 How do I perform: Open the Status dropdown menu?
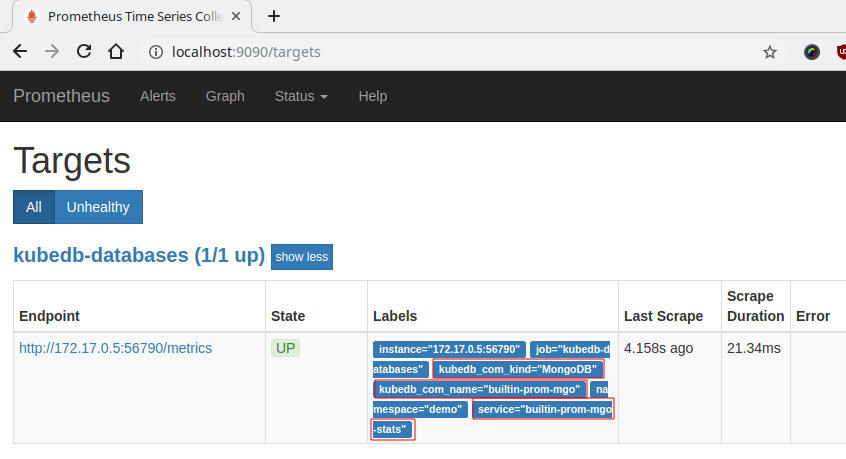[301, 96]
